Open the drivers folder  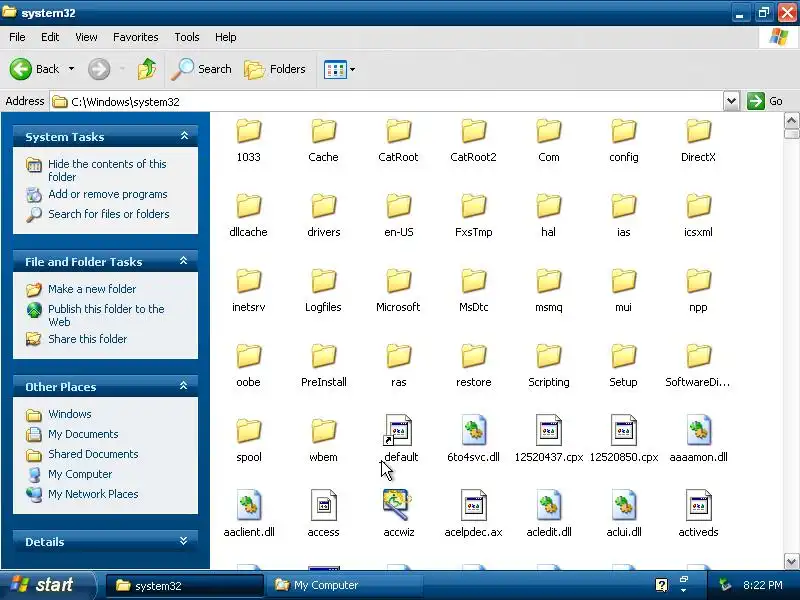click(323, 216)
